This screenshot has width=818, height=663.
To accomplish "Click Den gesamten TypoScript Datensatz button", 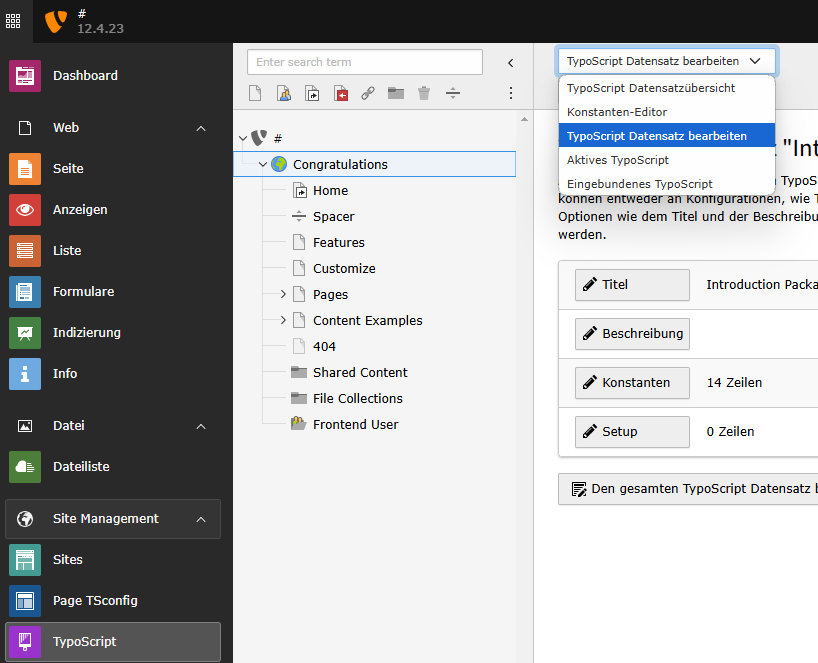I will click(688, 489).
